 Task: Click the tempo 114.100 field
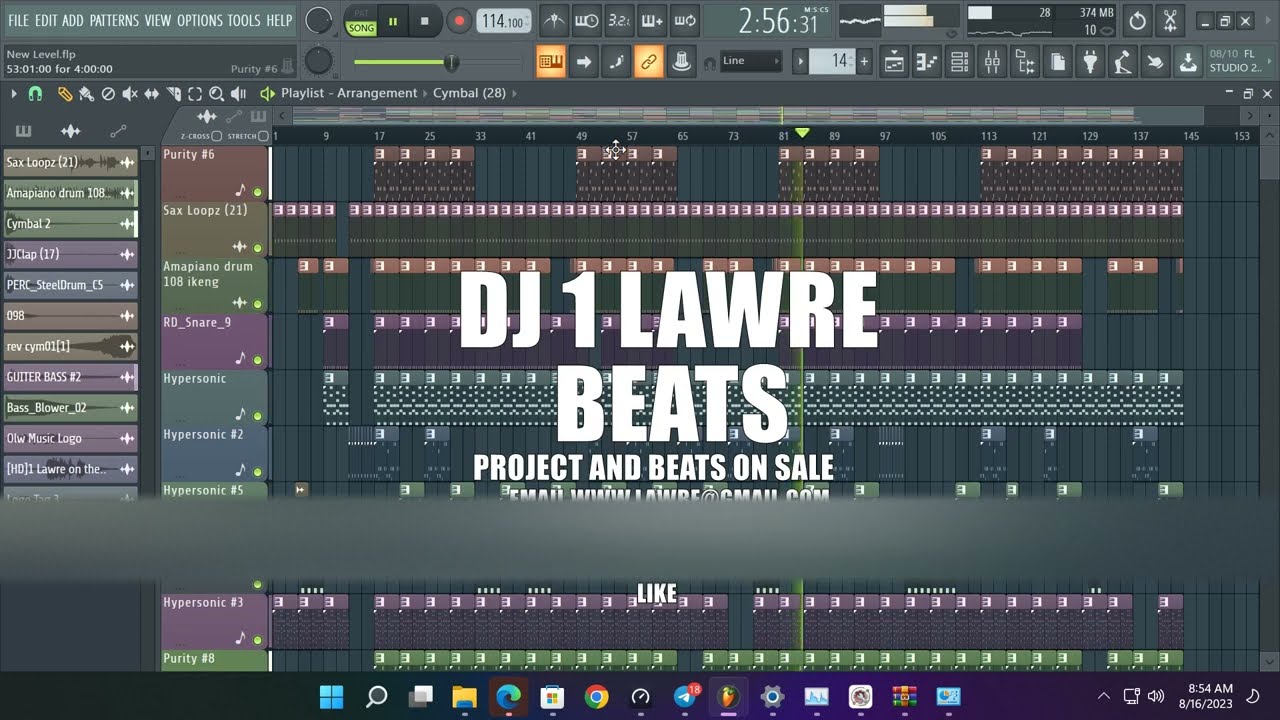coord(504,20)
